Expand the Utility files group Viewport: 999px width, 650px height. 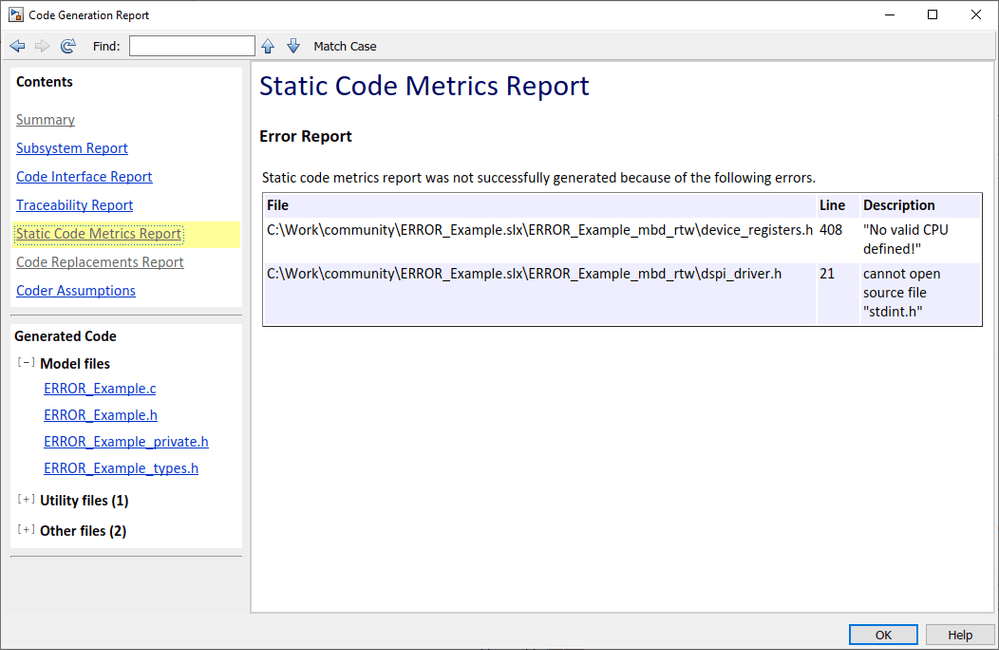(x=26, y=500)
